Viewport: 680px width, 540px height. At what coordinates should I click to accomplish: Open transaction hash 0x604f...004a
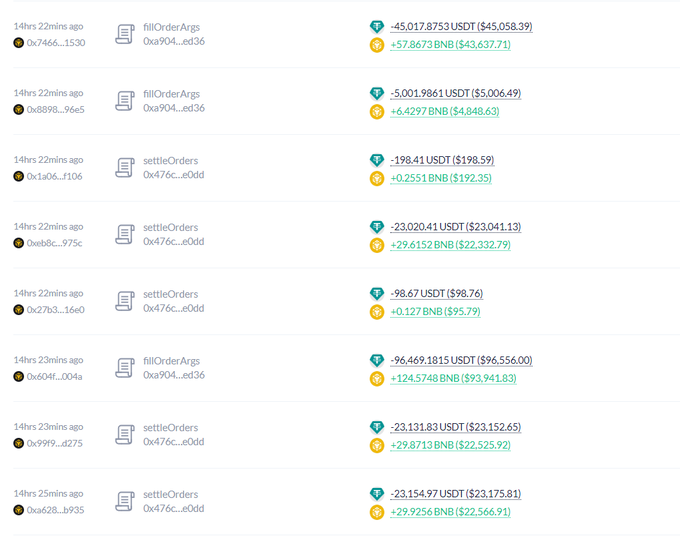(55, 376)
